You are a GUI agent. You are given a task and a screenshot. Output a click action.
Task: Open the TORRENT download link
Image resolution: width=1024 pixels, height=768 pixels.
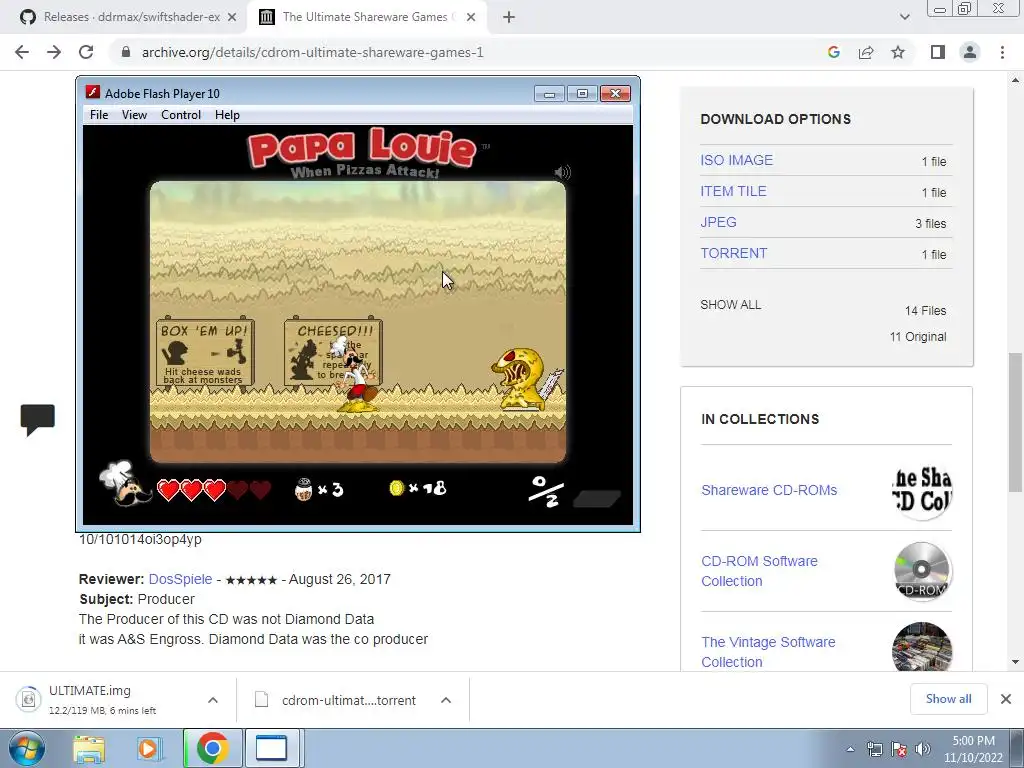point(734,253)
